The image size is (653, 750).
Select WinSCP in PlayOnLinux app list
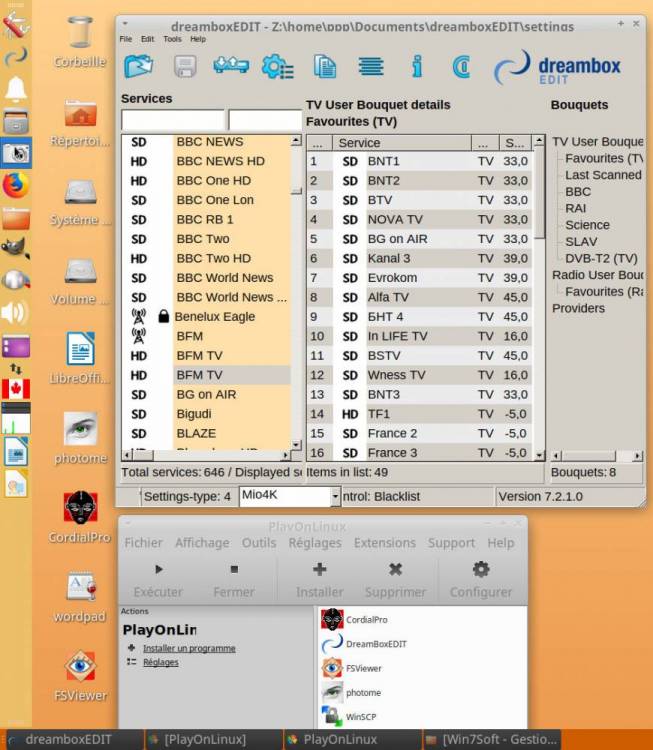[x=349, y=717]
